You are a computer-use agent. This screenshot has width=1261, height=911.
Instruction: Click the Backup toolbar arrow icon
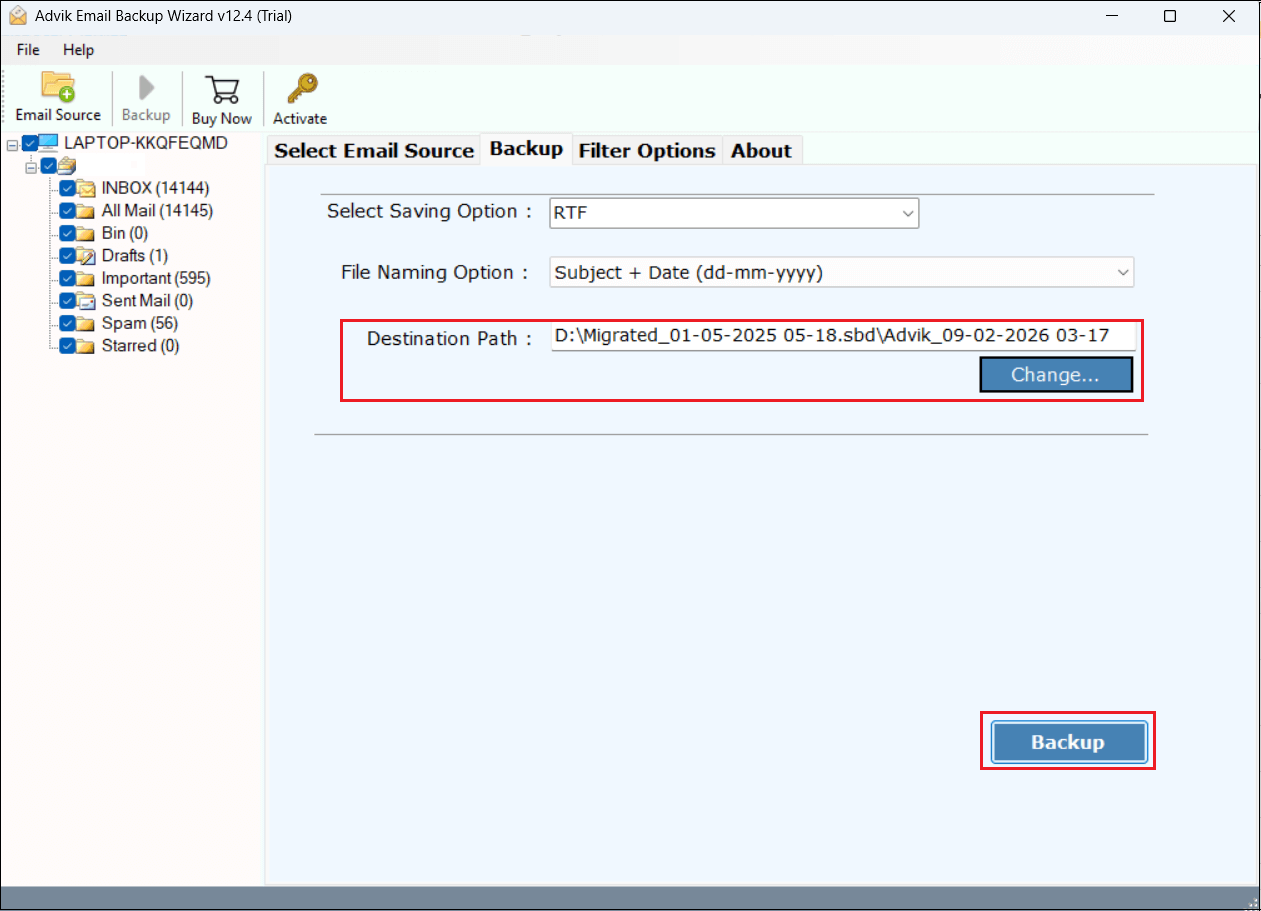click(x=146, y=88)
